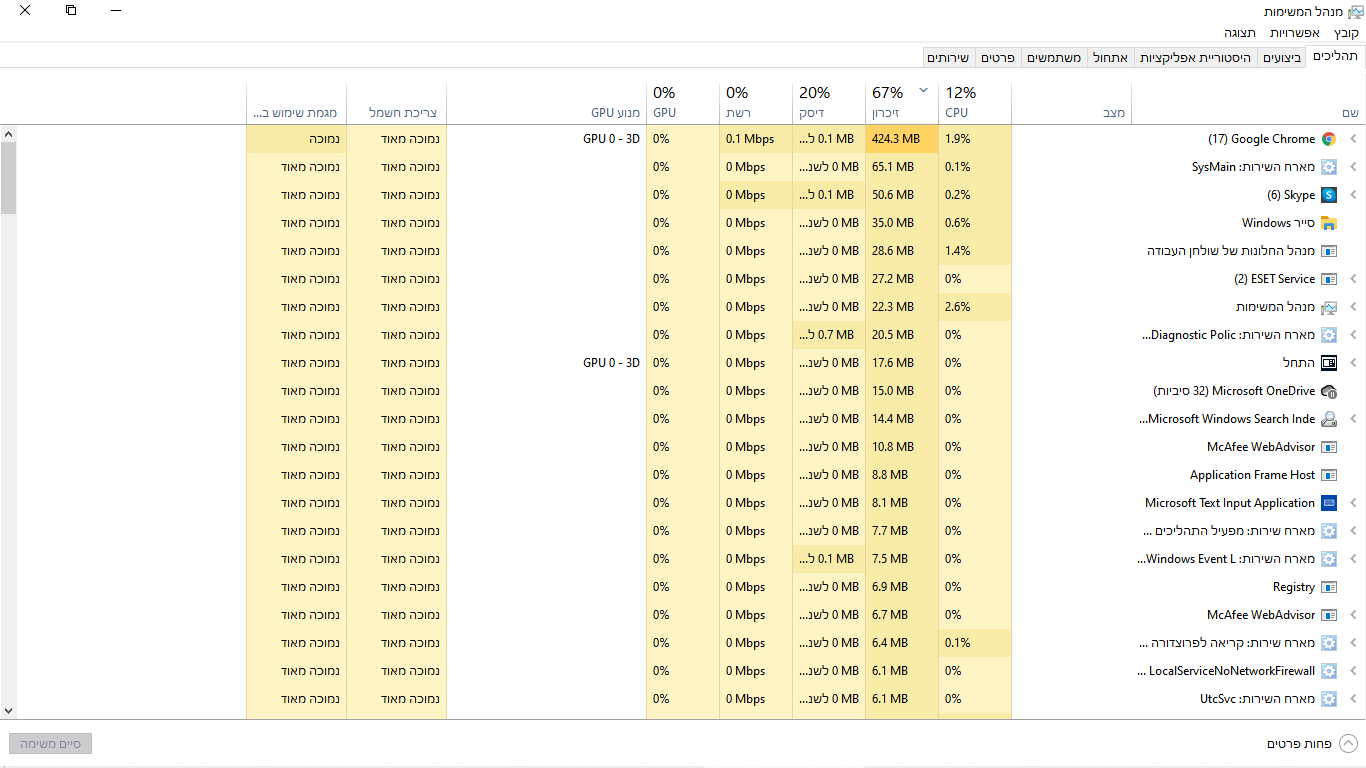
Task: Click Task Manager title bar icon
Action: (1355, 11)
